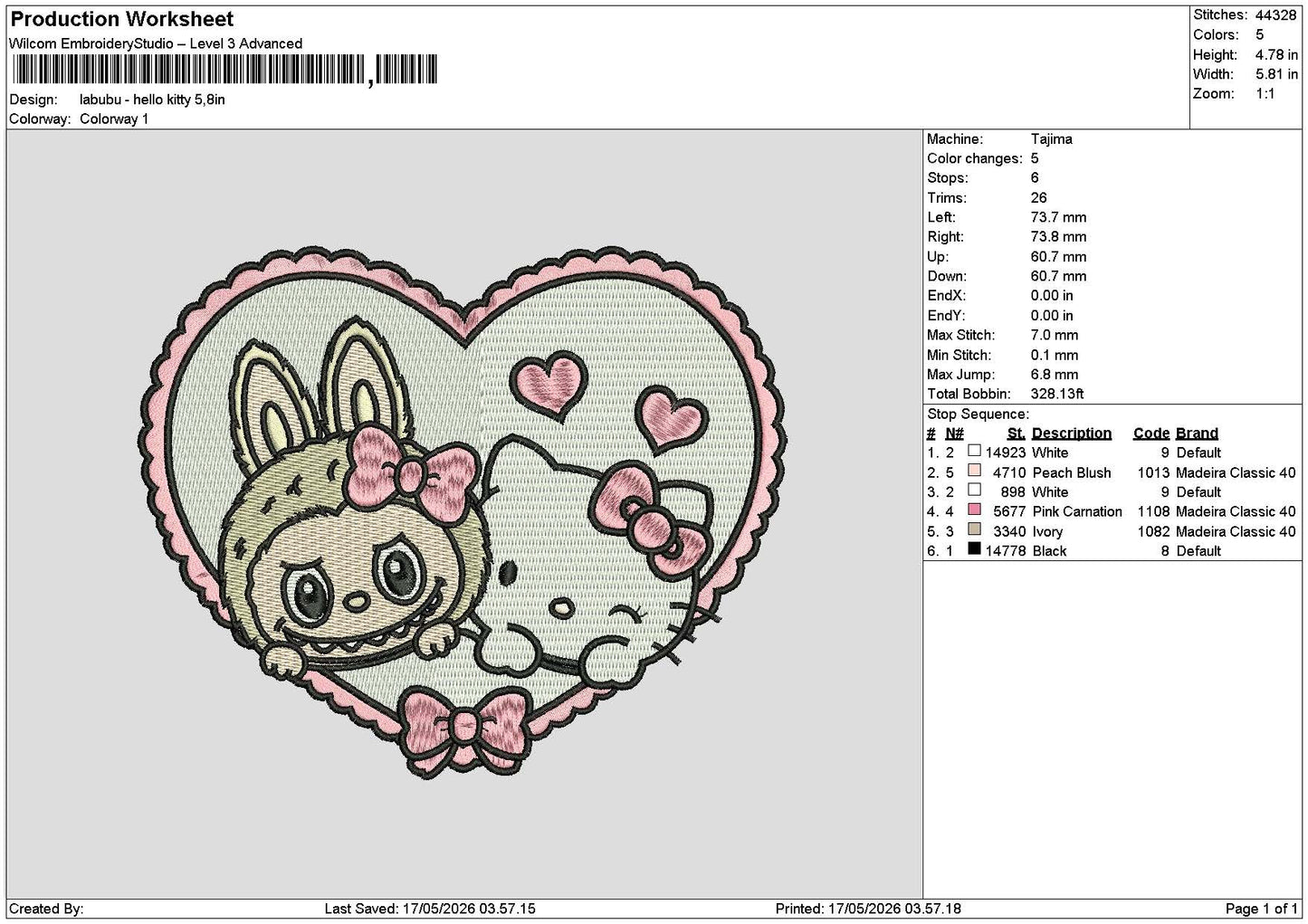Click the Code column header
Viewport: 1308px width, 924px height.
pos(1151,433)
